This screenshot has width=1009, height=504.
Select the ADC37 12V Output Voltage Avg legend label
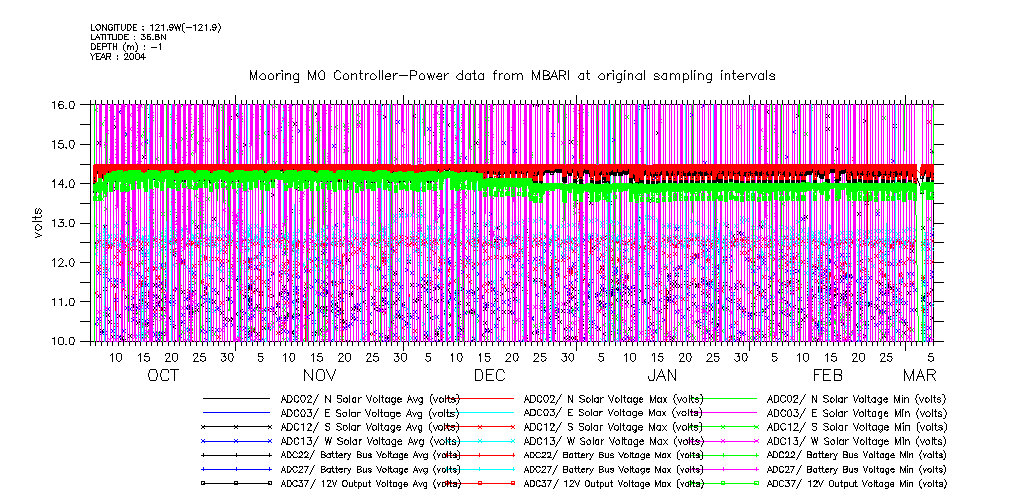(x=371, y=483)
